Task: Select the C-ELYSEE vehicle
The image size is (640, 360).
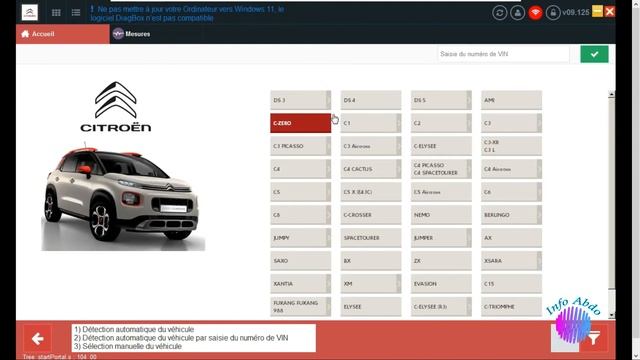Action: pyautogui.click(x=441, y=146)
